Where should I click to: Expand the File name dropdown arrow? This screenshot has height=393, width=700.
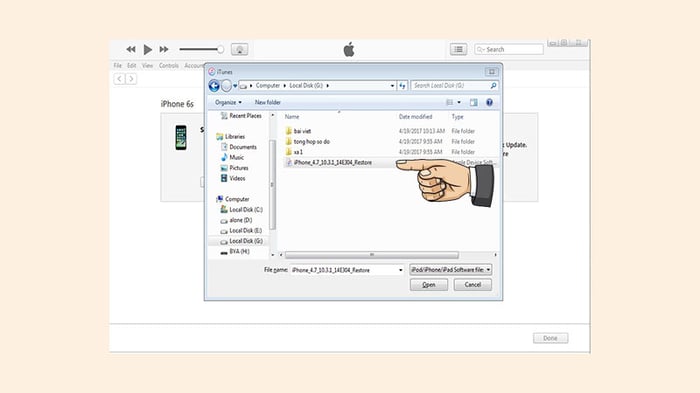[400, 270]
